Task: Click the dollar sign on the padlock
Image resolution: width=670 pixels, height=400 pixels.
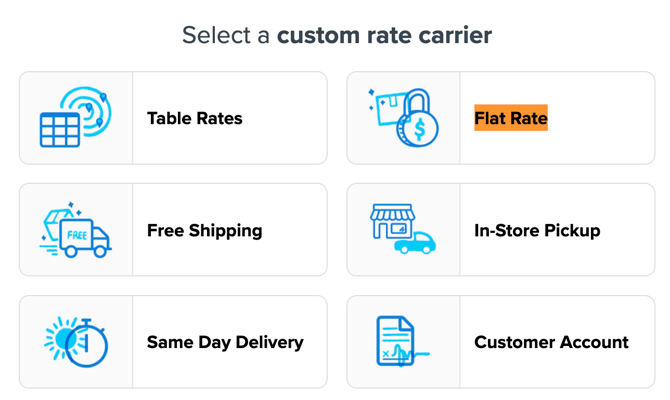Action: (x=419, y=129)
